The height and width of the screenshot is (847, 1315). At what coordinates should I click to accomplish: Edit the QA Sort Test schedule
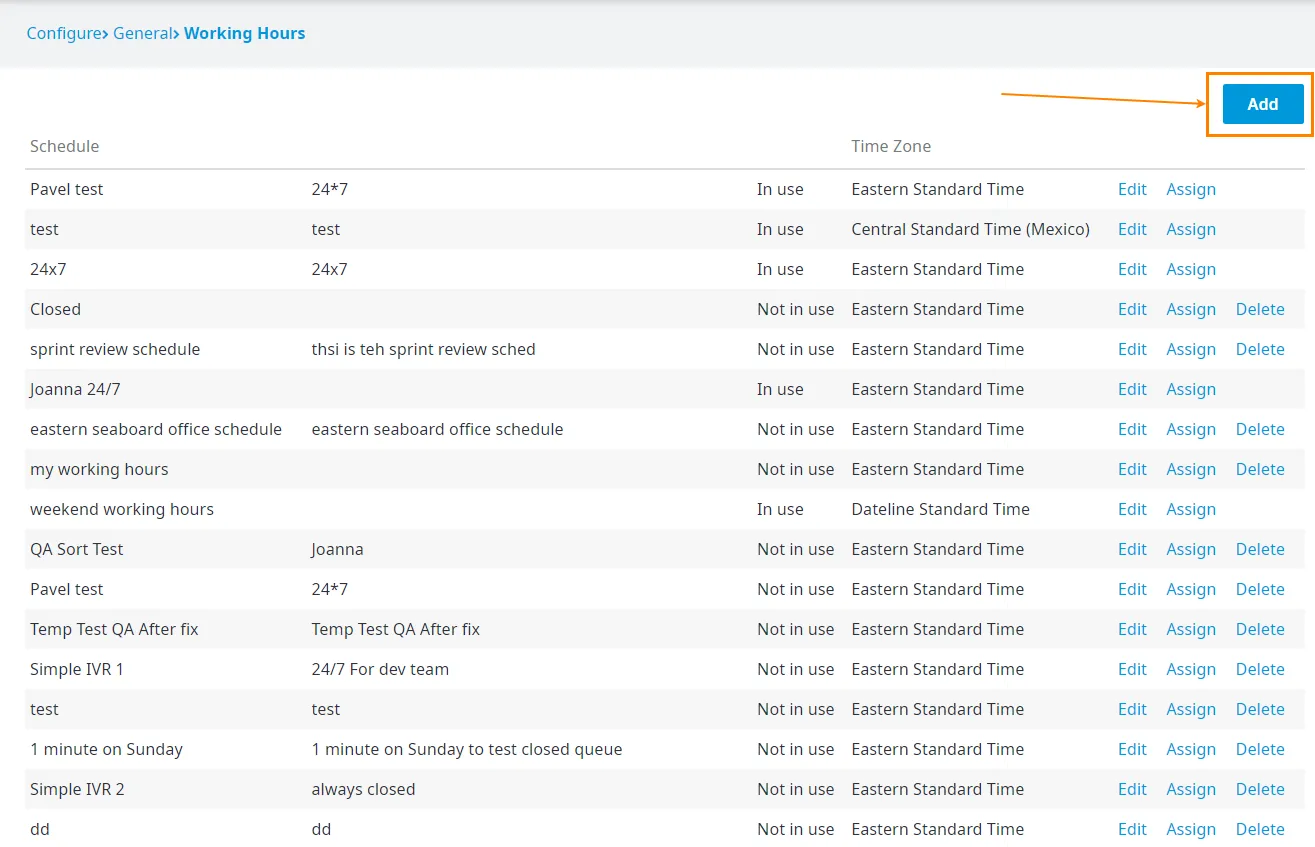coord(1132,549)
